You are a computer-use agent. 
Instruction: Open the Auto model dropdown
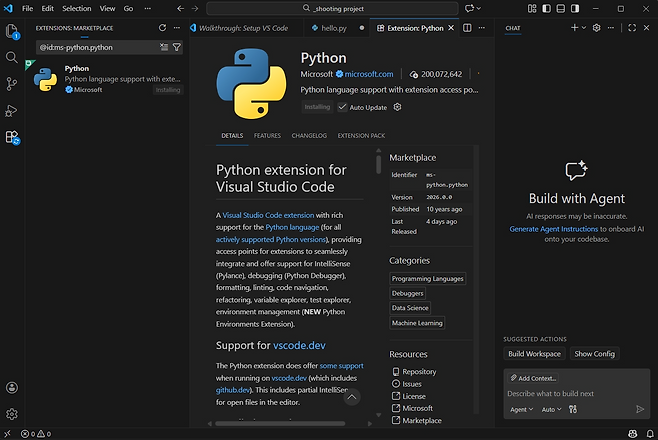point(551,409)
